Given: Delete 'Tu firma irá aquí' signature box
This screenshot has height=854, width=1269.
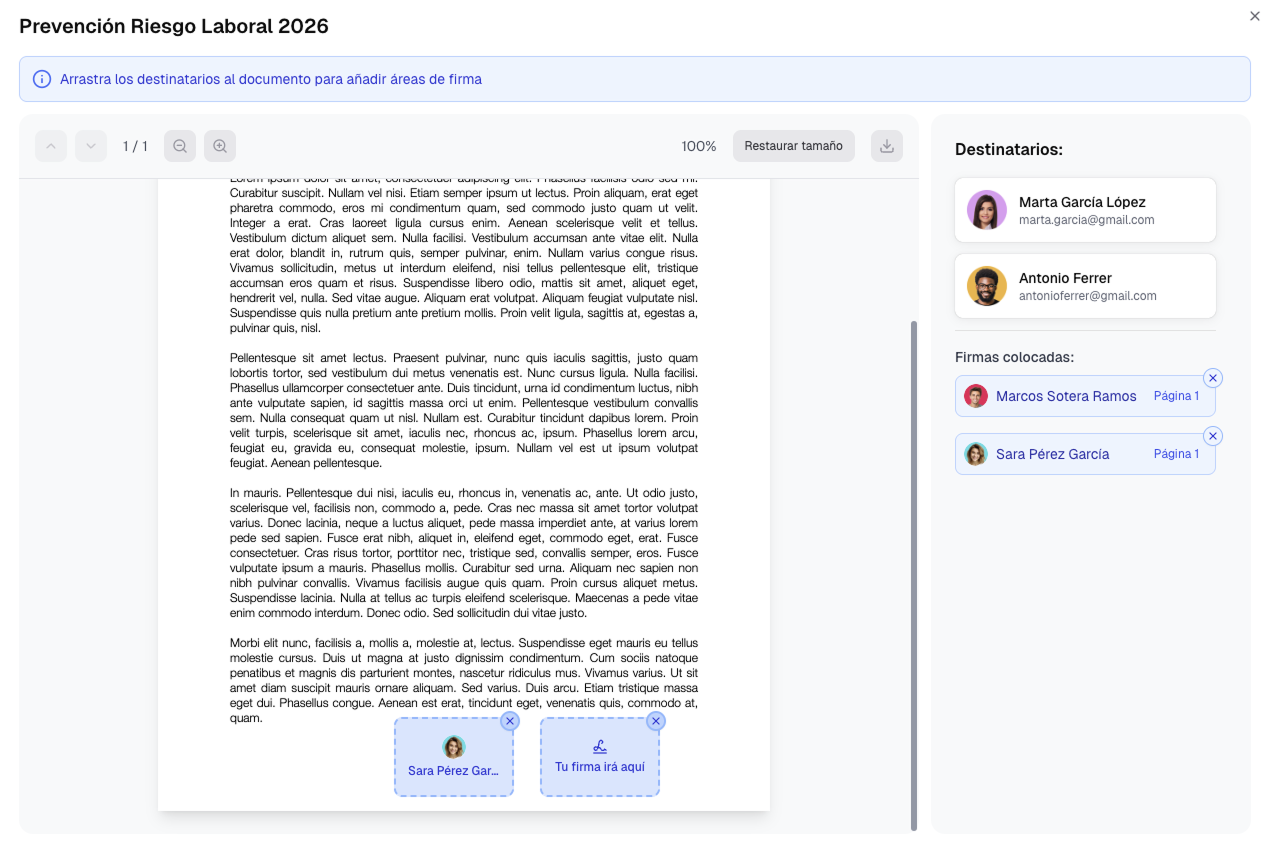Looking at the screenshot, I should coord(655,721).
